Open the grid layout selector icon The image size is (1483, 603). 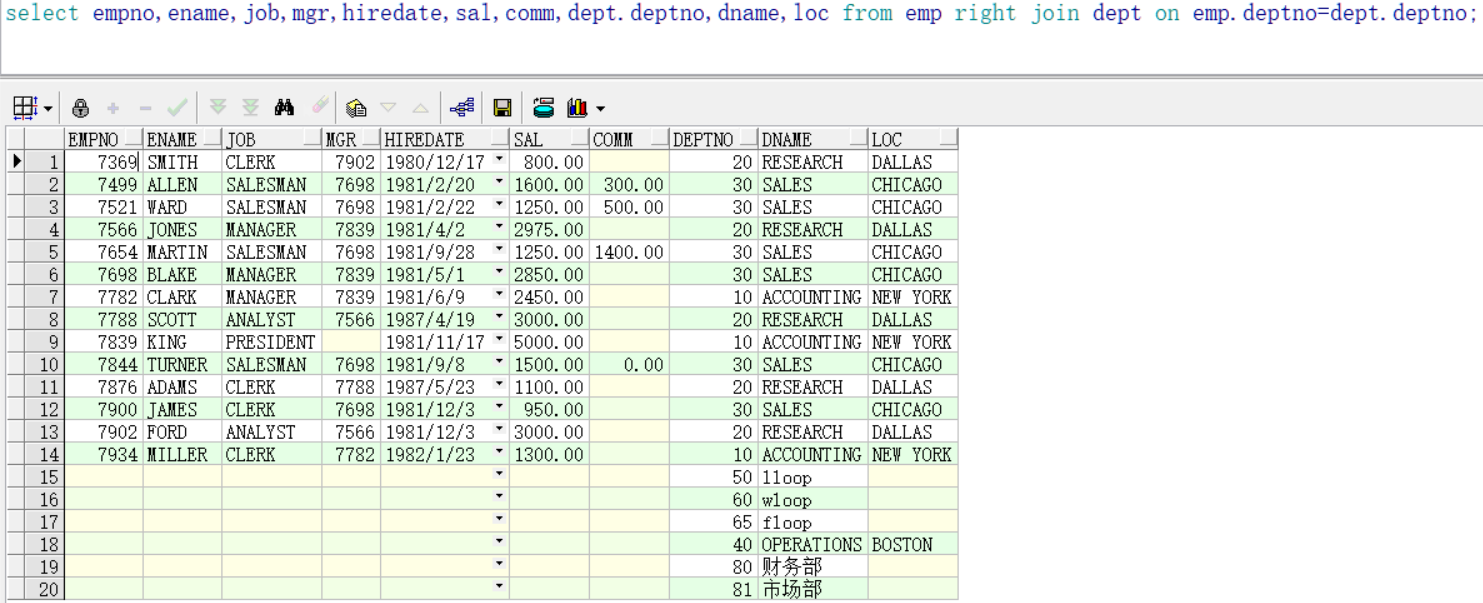click(25, 107)
